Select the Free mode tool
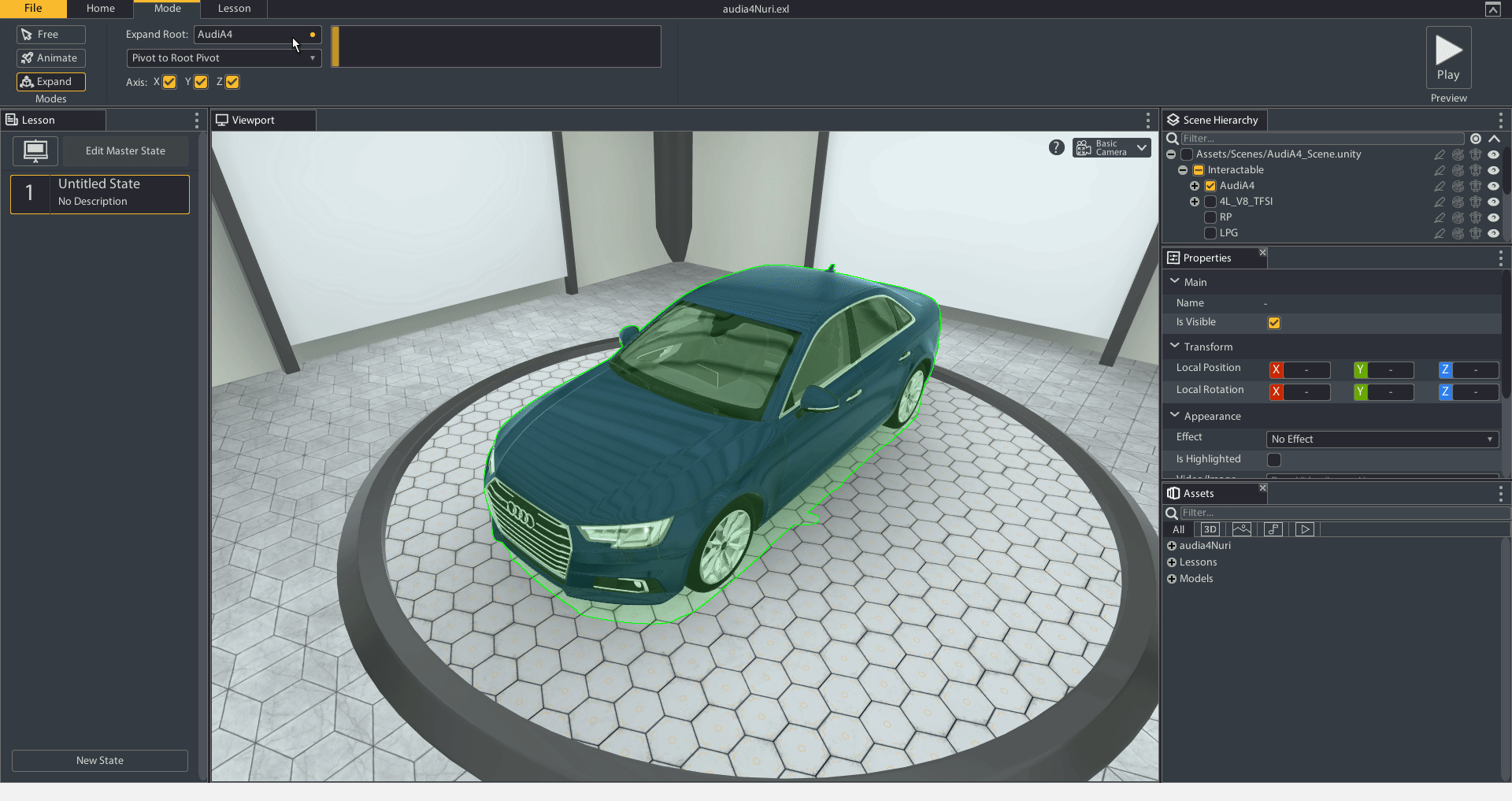The width and height of the screenshot is (1512, 801). (51, 35)
